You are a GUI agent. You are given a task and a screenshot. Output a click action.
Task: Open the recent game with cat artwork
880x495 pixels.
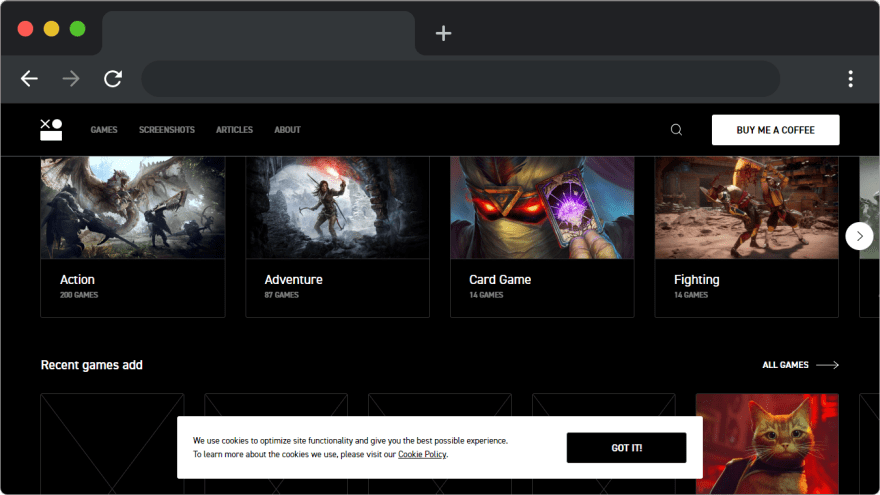pos(767,444)
